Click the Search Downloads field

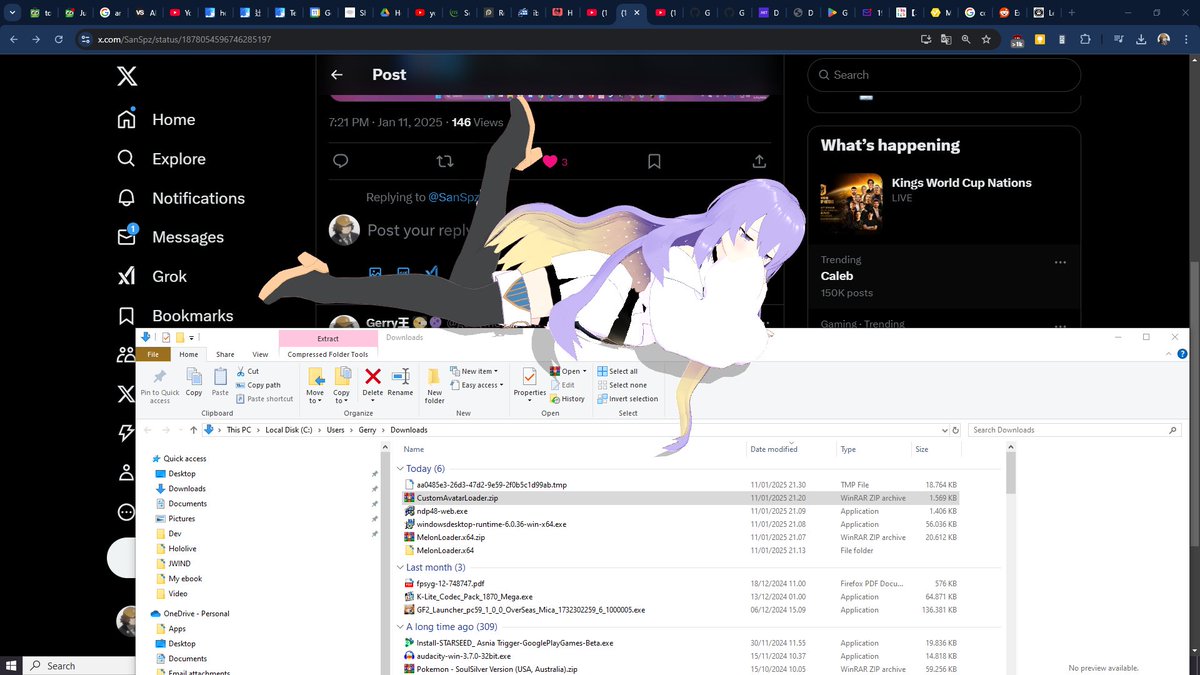click(x=1074, y=430)
